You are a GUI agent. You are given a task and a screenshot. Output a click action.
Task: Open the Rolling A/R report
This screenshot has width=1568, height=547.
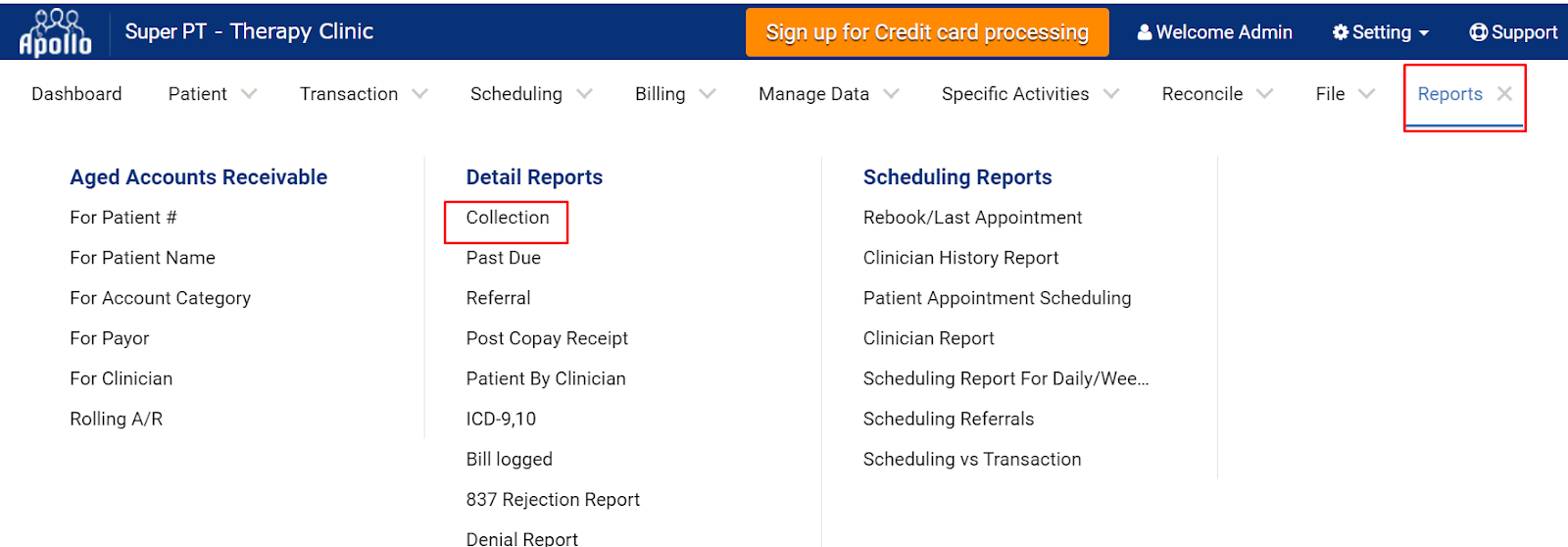pos(117,419)
